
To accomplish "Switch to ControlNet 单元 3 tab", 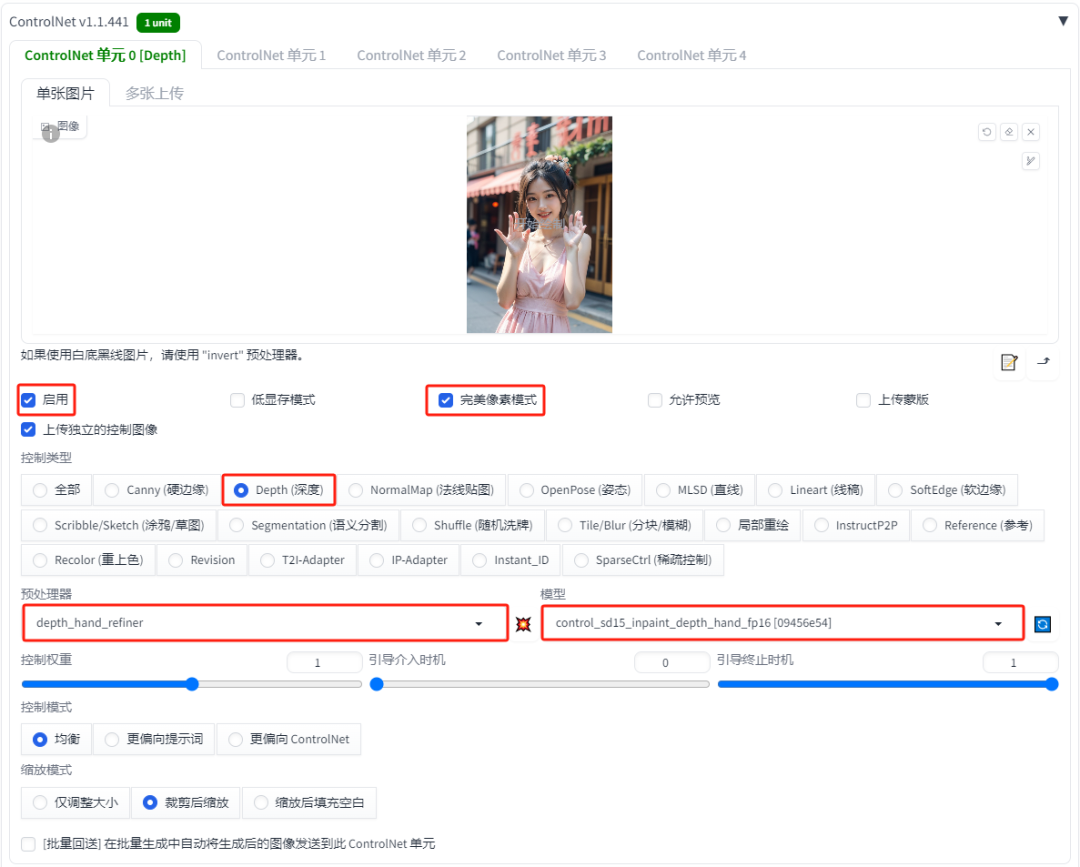I will pos(552,55).
